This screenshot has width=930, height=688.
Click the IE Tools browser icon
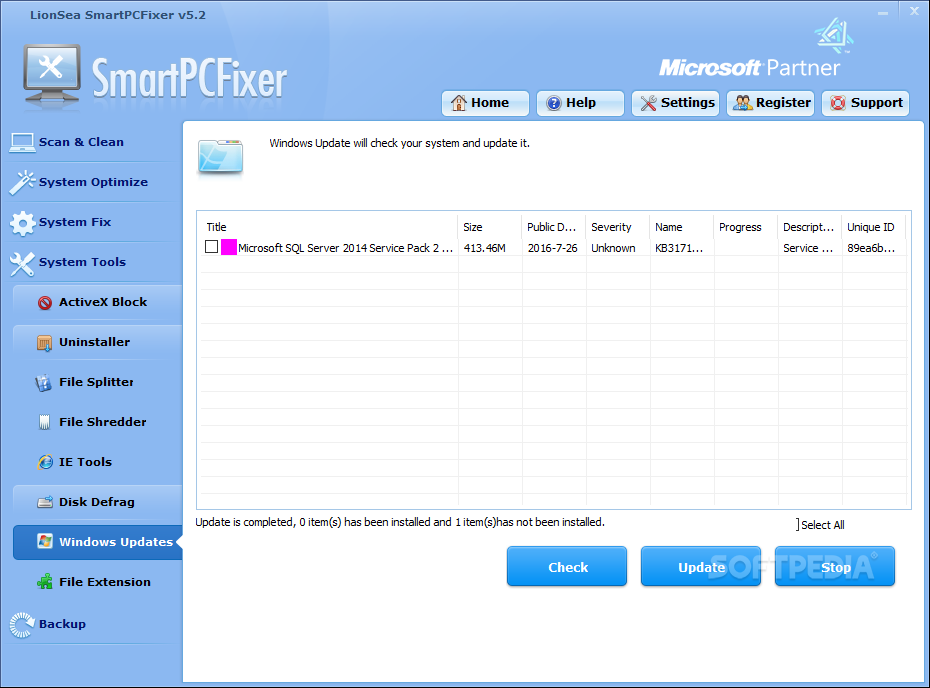[45, 462]
